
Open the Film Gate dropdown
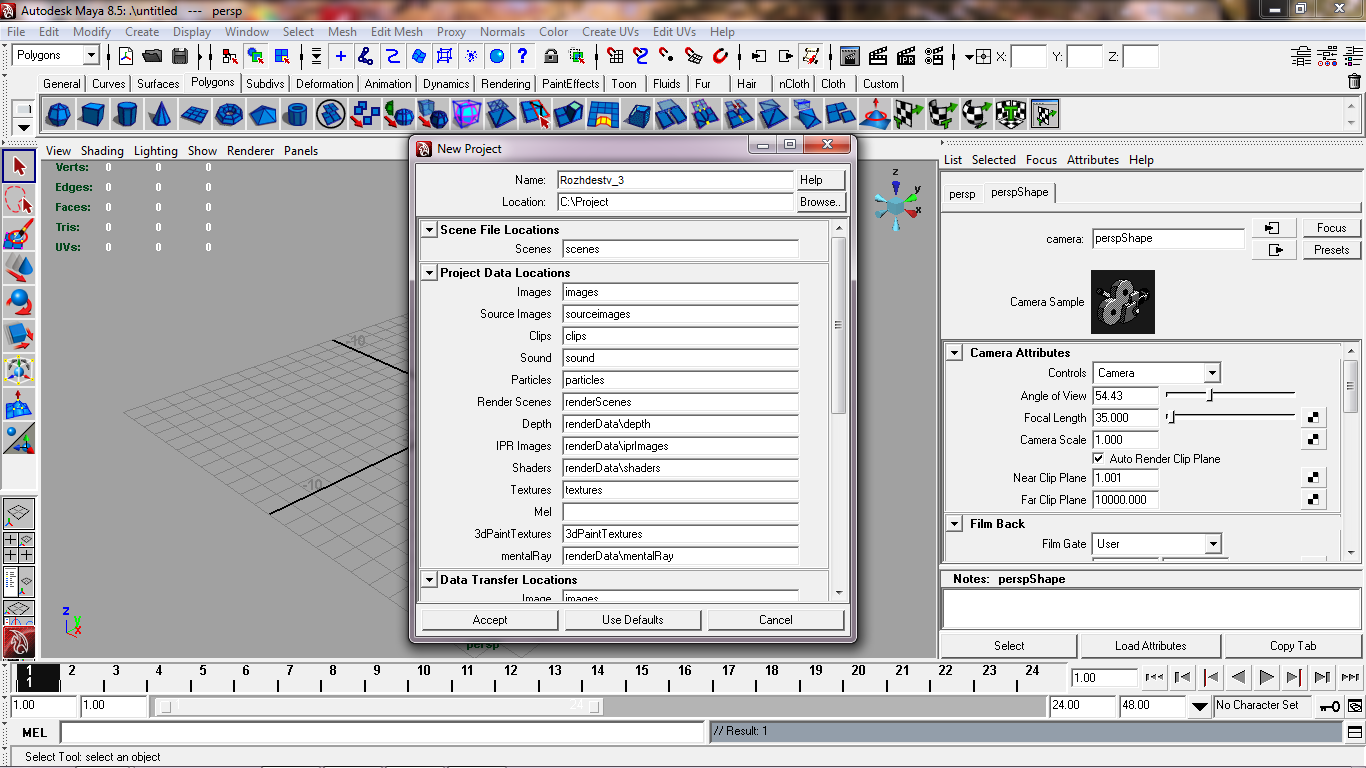click(1212, 544)
